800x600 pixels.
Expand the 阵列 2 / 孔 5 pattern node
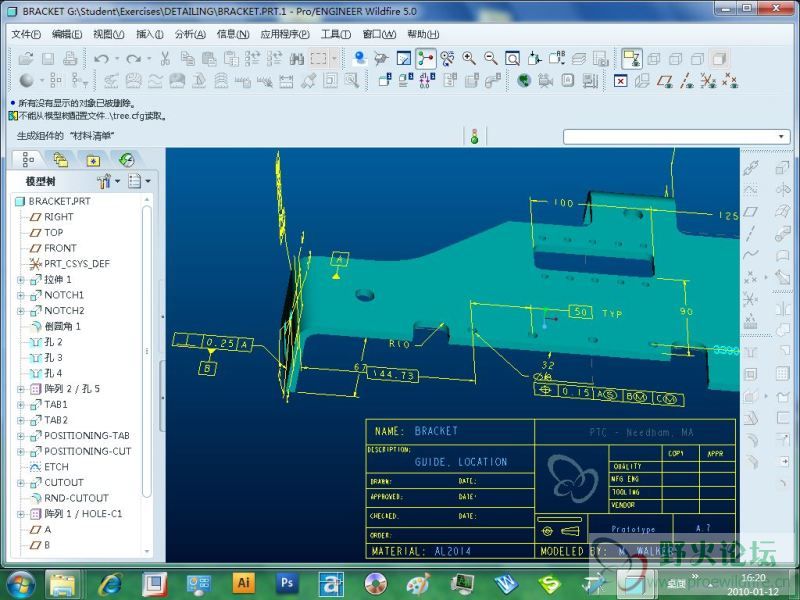coord(20,389)
